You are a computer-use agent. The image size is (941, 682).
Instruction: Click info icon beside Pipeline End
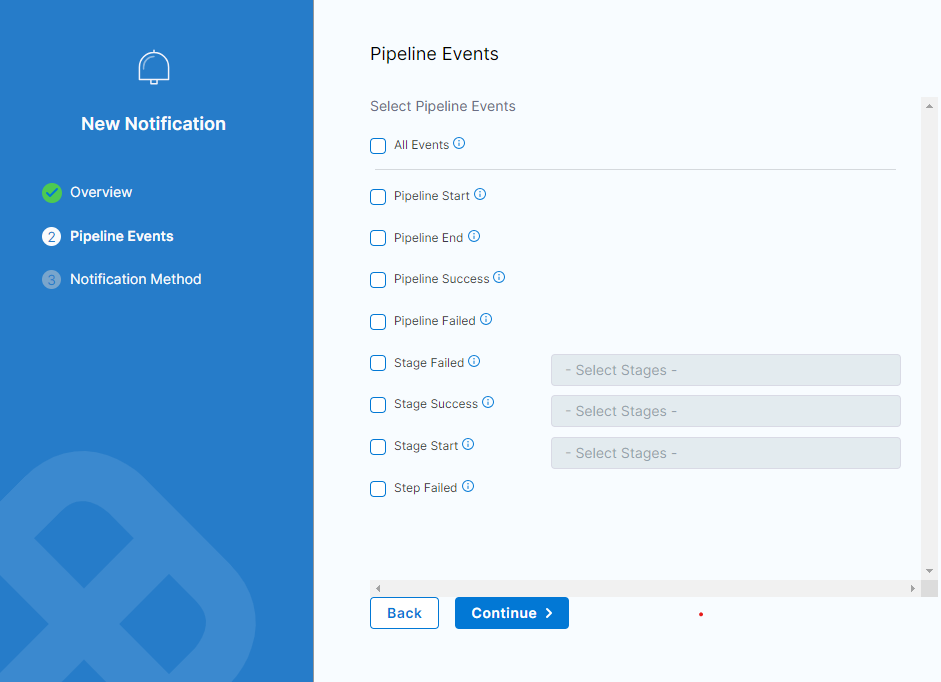(x=474, y=237)
